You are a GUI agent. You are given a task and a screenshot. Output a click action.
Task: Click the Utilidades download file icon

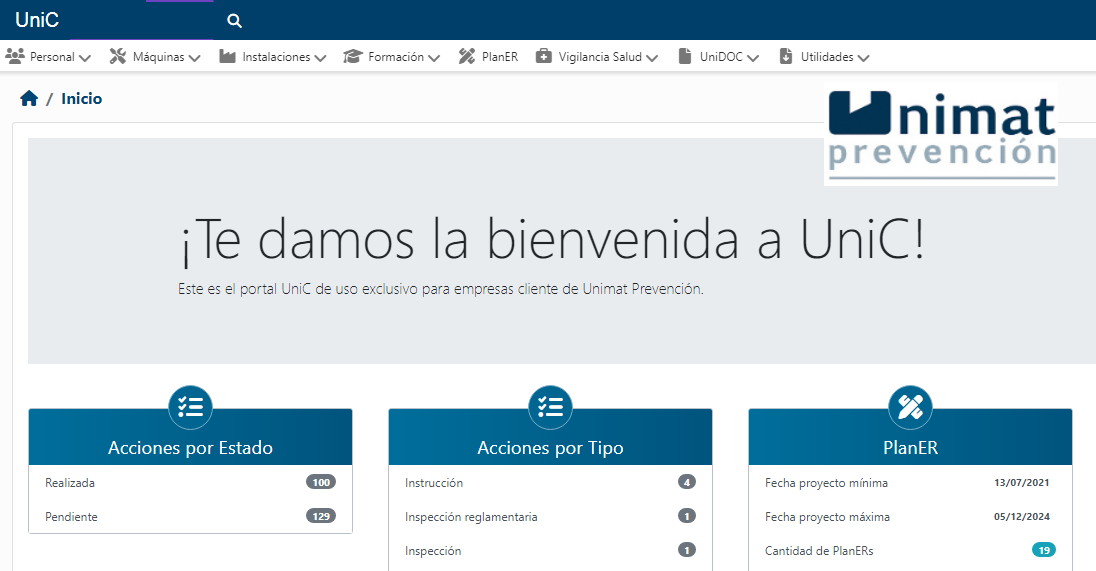pos(786,56)
